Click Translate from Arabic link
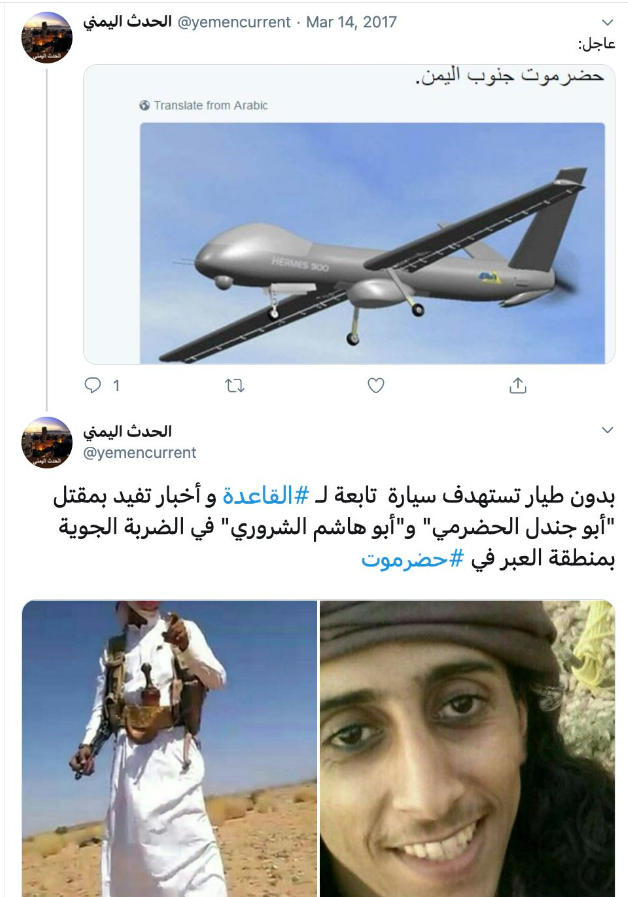Screen dimensions: 628x897 210,105
